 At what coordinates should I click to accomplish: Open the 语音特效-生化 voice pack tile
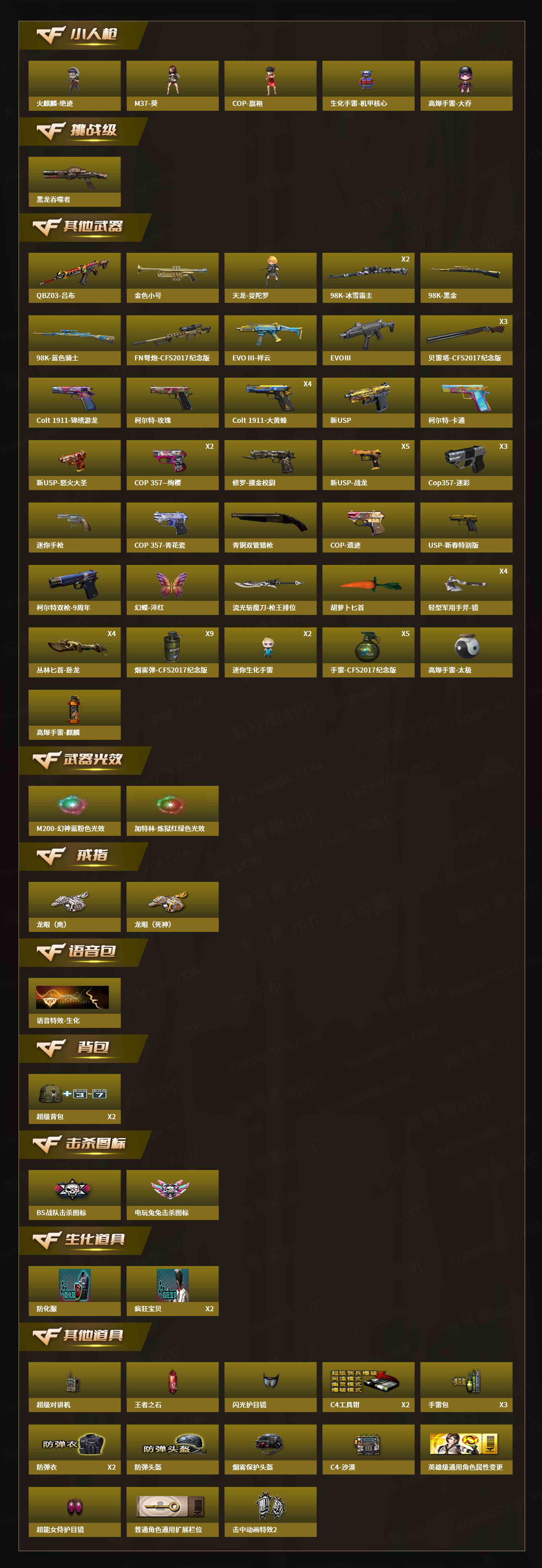pos(74,1002)
